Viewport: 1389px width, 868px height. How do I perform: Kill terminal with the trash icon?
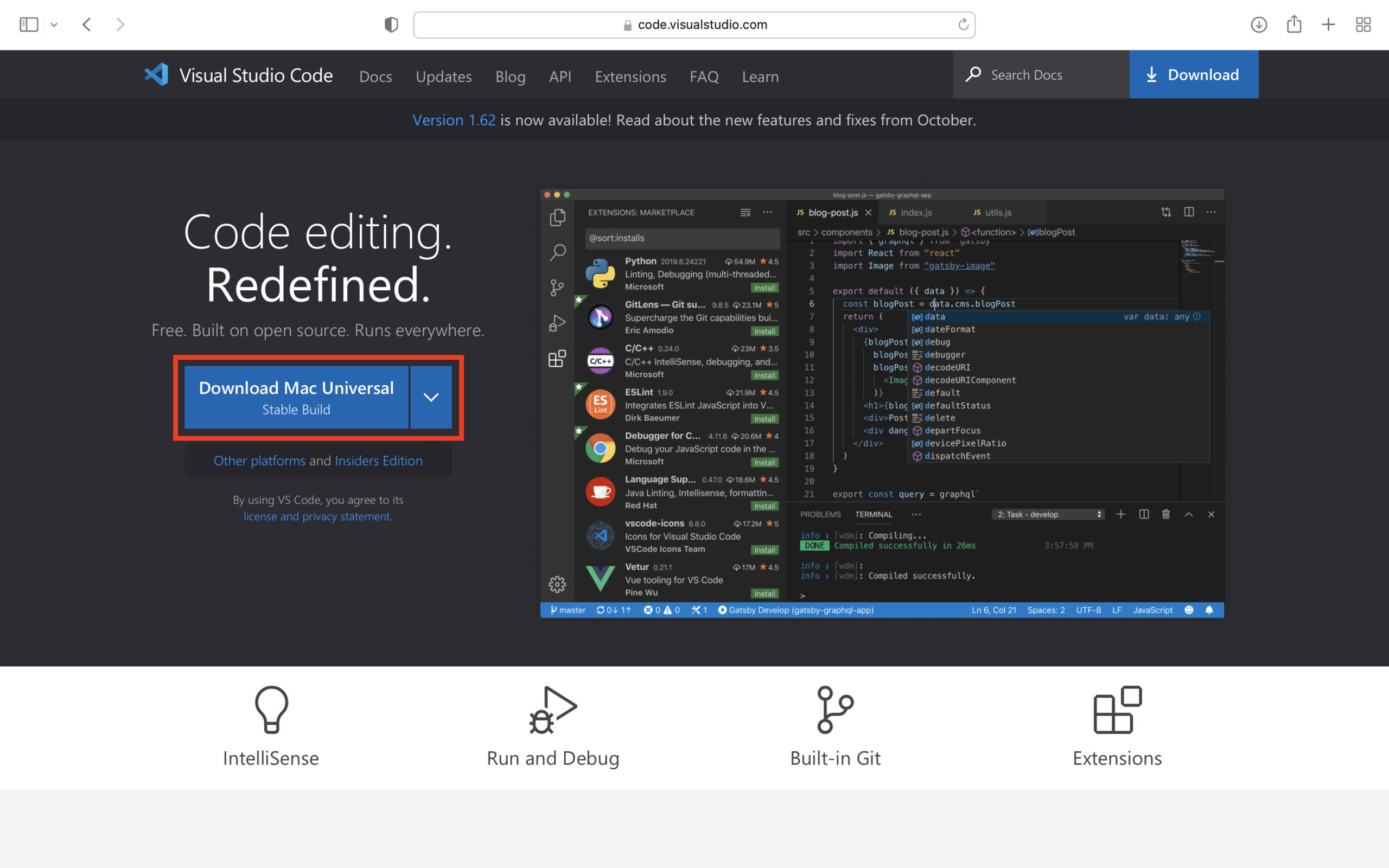(x=1165, y=514)
